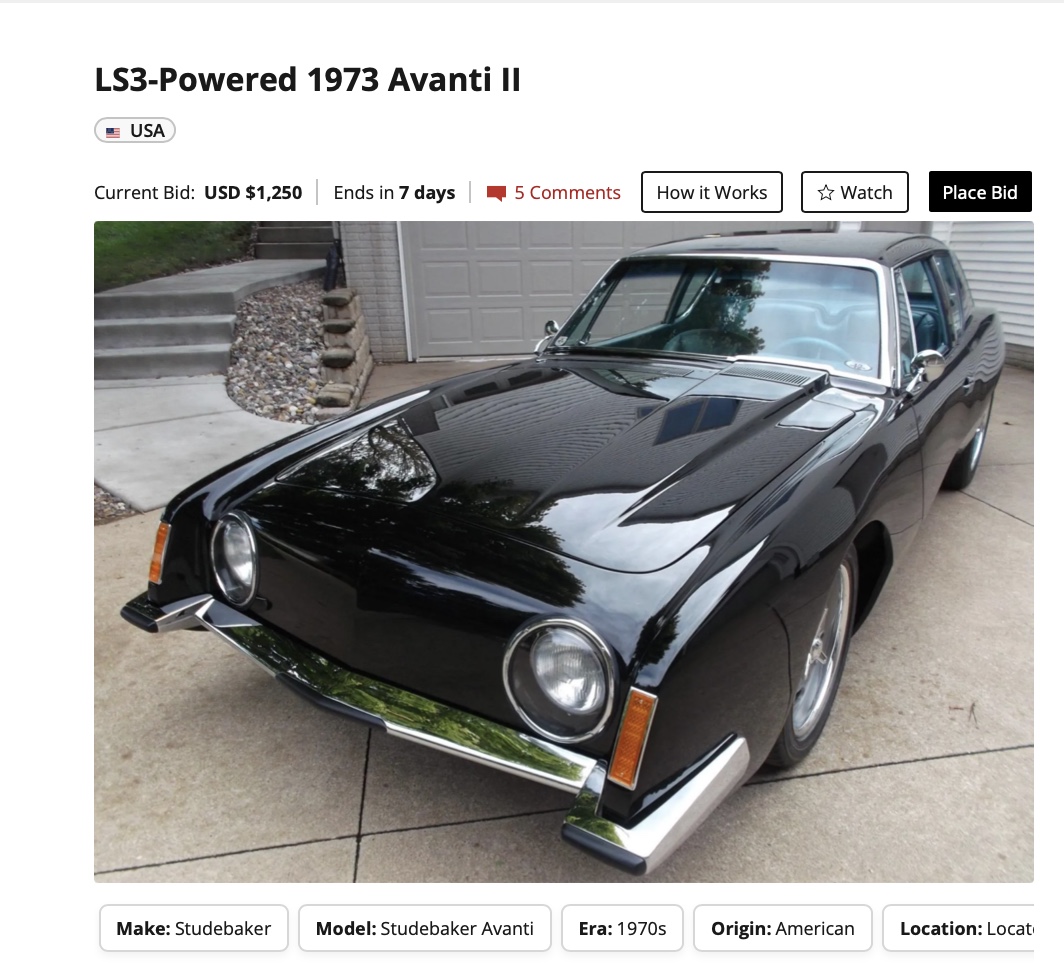Click the car's windshield in the photo
1064x976 pixels.
[x=733, y=312]
